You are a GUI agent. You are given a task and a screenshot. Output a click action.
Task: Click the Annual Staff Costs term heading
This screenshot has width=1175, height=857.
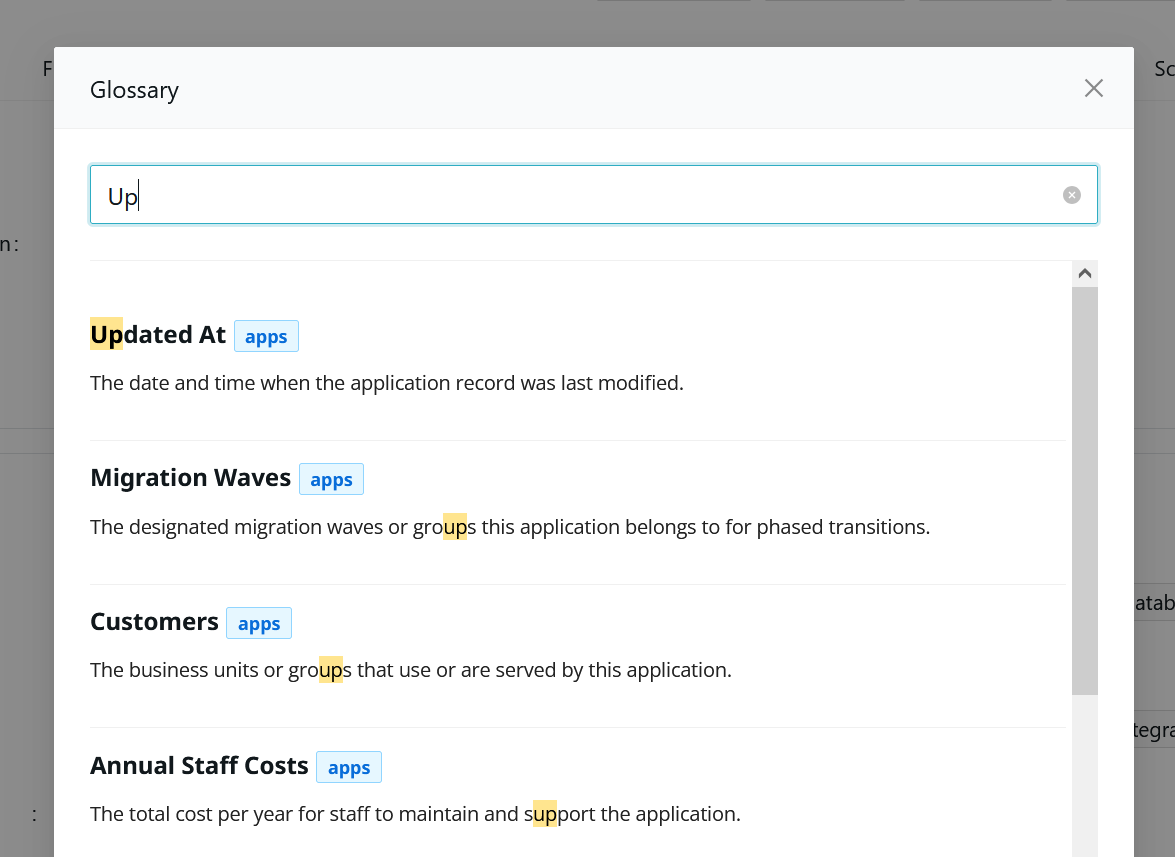point(199,766)
